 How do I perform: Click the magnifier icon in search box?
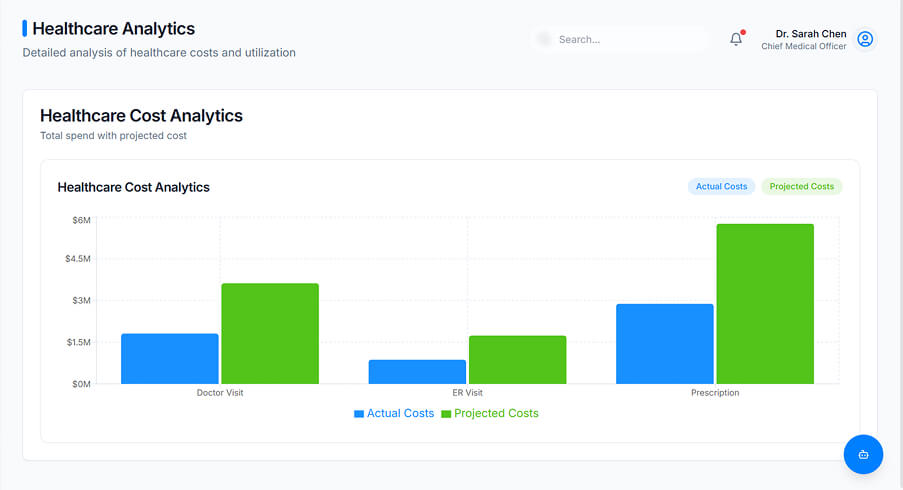pyautogui.click(x=544, y=39)
